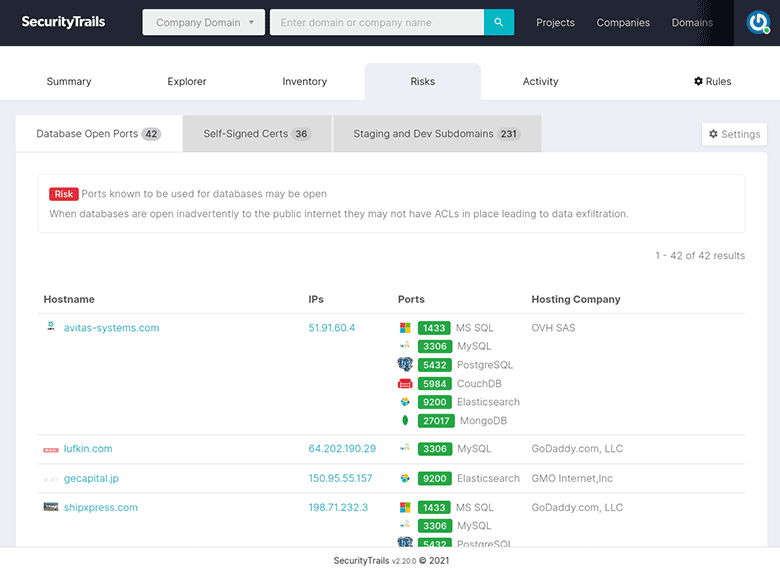Click the PostgreSQL elephant icon beside 5432
Screen dimensions: 780x571
click(x=405, y=365)
